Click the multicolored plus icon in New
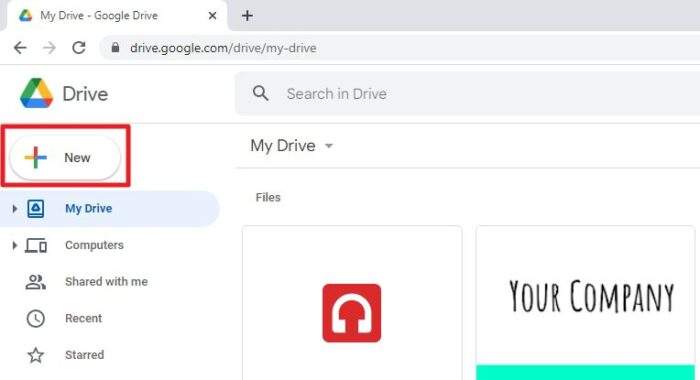 coord(36,157)
